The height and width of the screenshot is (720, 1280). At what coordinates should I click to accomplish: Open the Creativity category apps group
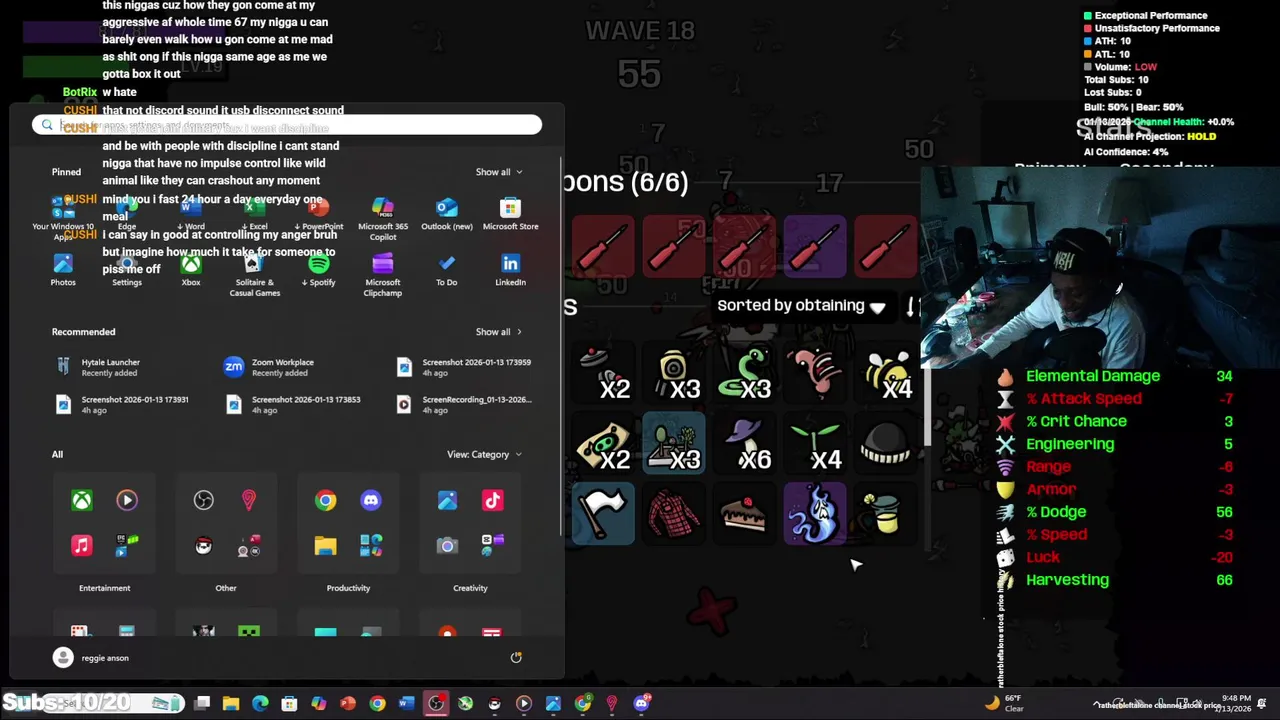point(470,524)
